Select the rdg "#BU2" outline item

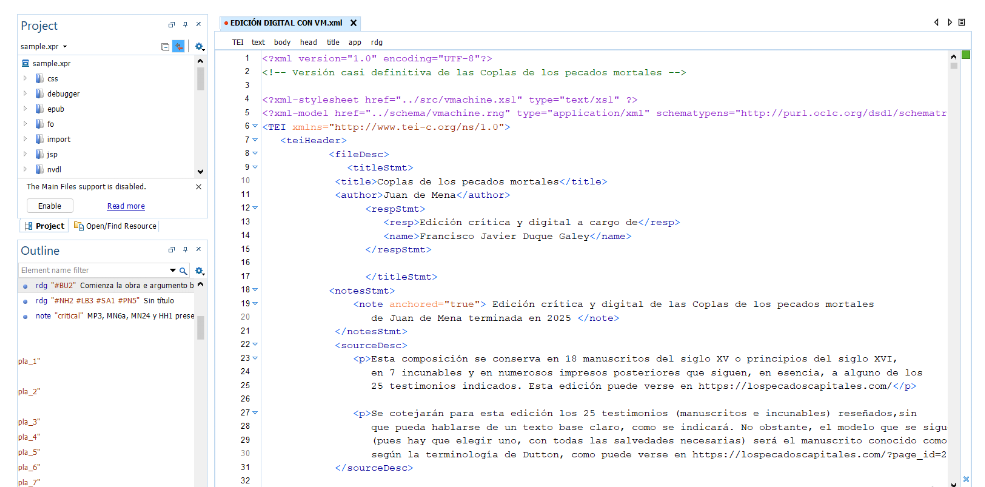pos(106,285)
